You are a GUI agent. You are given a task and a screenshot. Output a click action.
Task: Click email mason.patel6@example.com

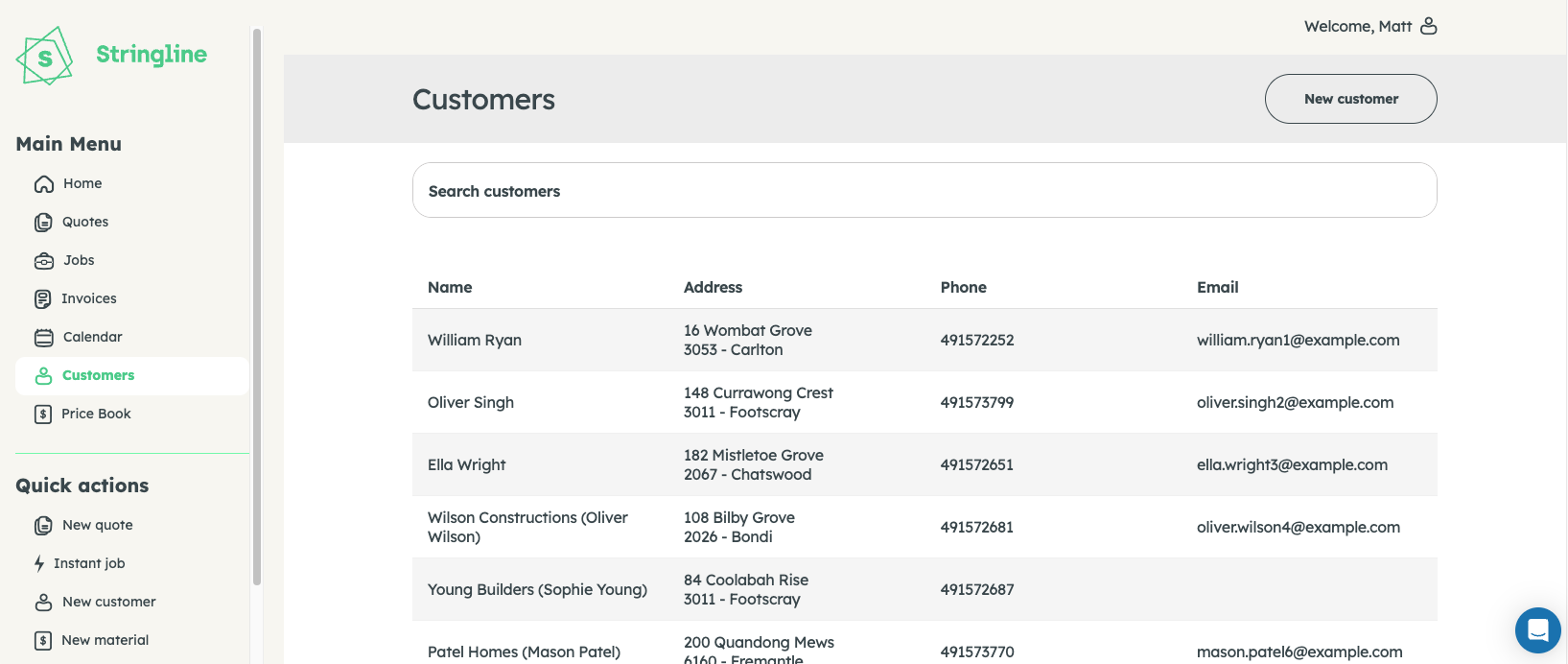click(x=1299, y=652)
